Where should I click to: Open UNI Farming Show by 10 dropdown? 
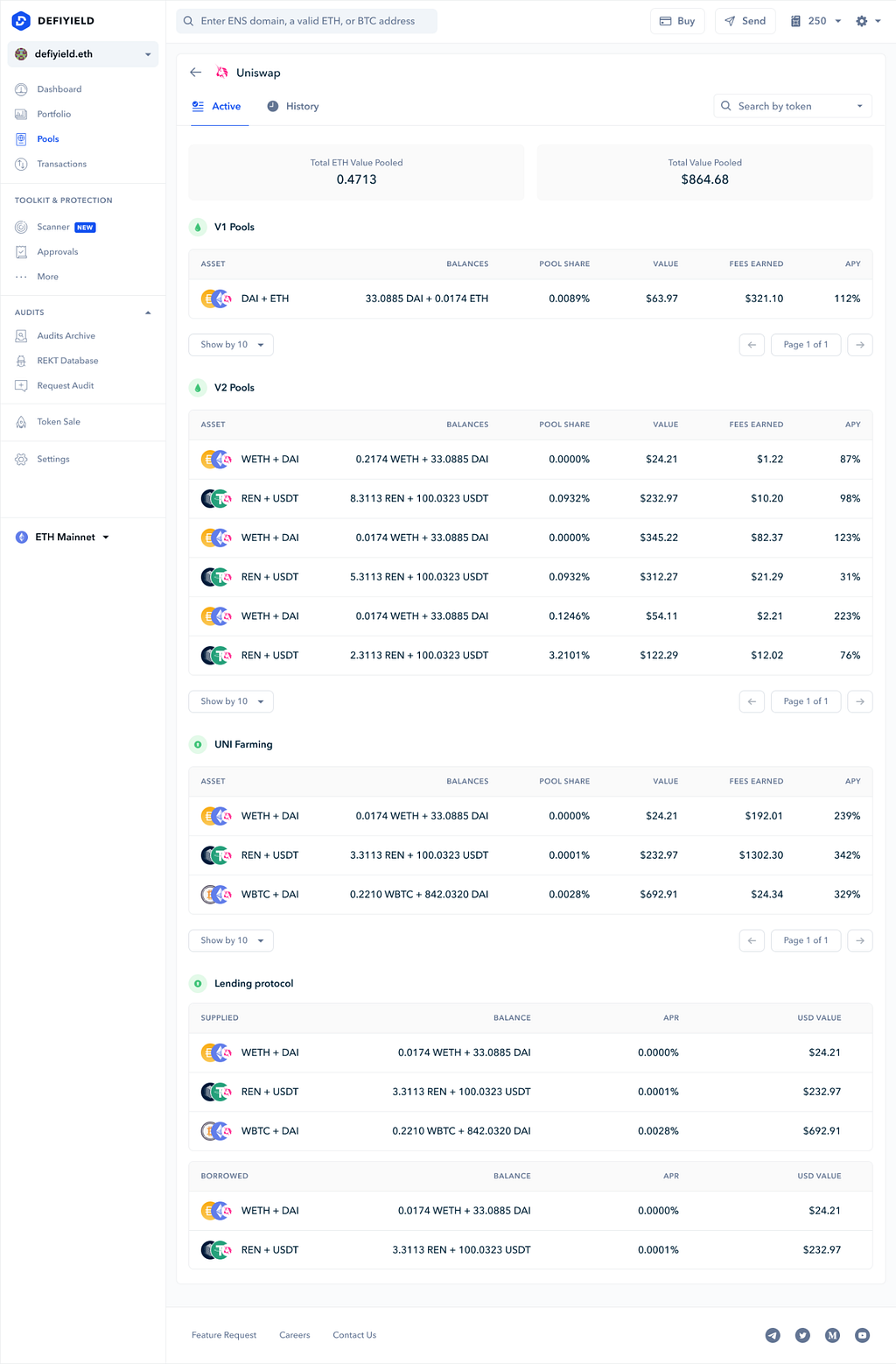tap(231, 940)
